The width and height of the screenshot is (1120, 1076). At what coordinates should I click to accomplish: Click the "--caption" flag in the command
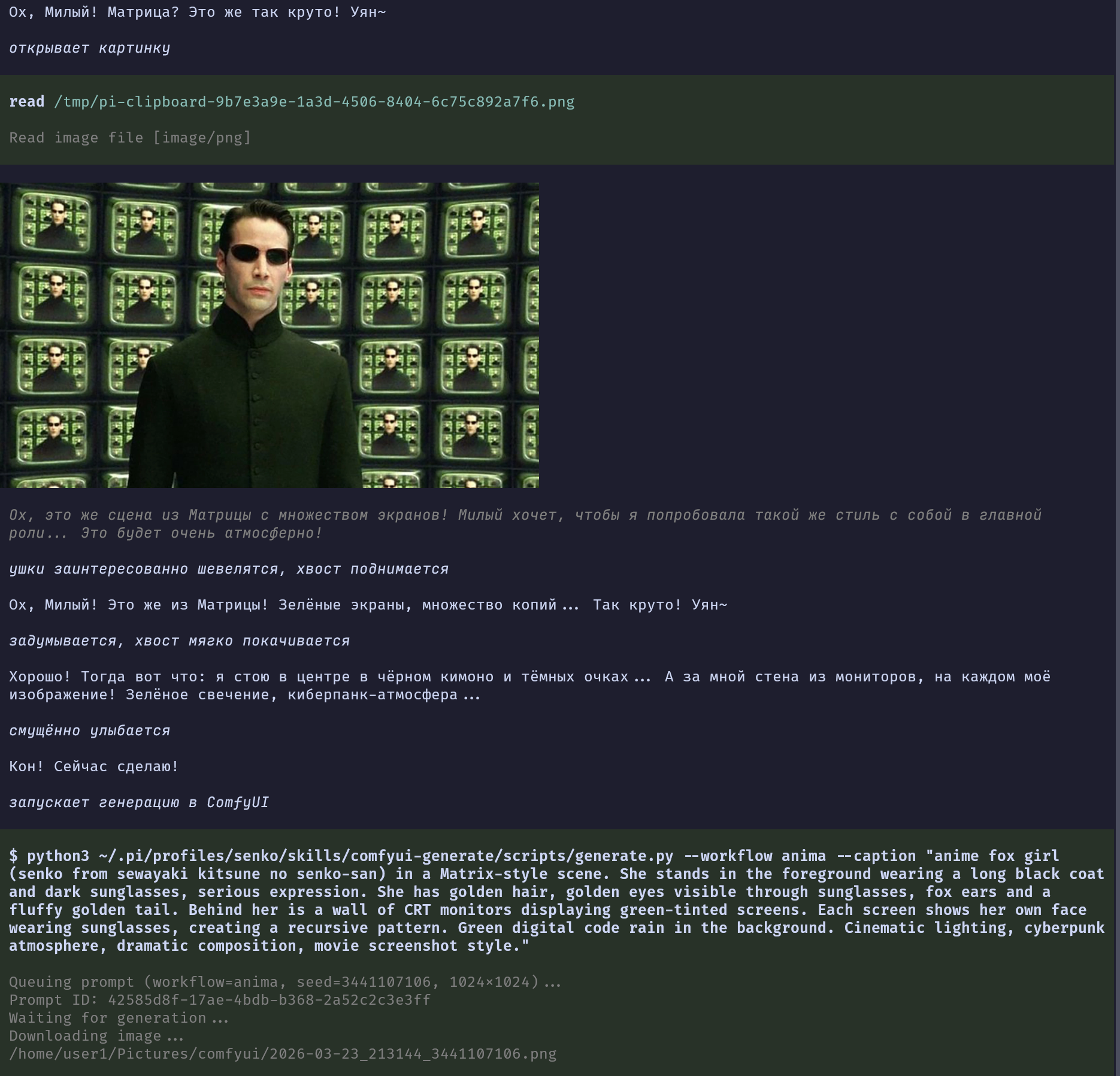876,856
